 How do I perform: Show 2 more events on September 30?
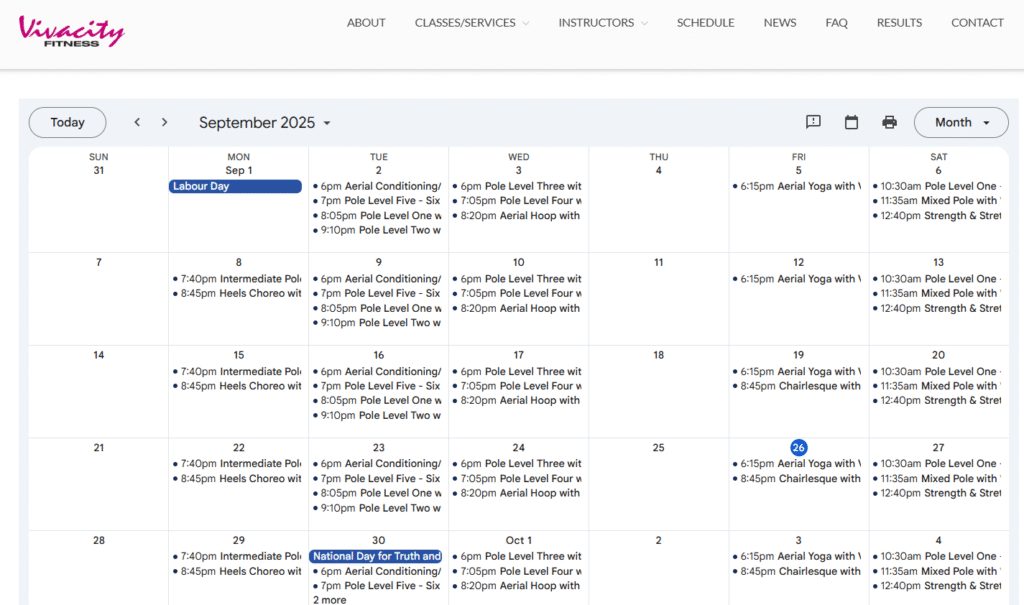(x=330, y=599)
